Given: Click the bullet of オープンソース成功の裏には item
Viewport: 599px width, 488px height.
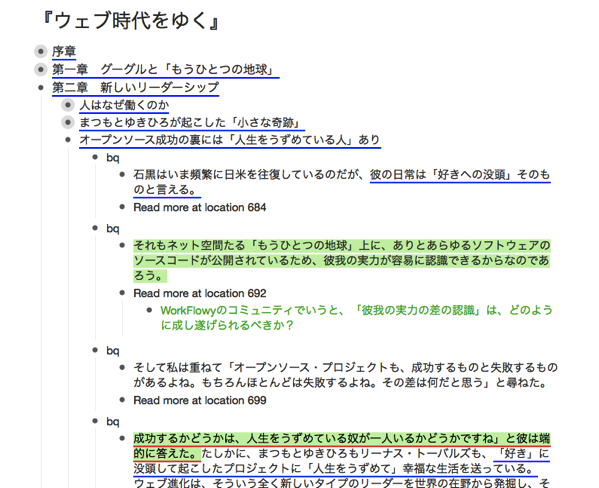Looking at the screenshot, I should coord(68,140).
